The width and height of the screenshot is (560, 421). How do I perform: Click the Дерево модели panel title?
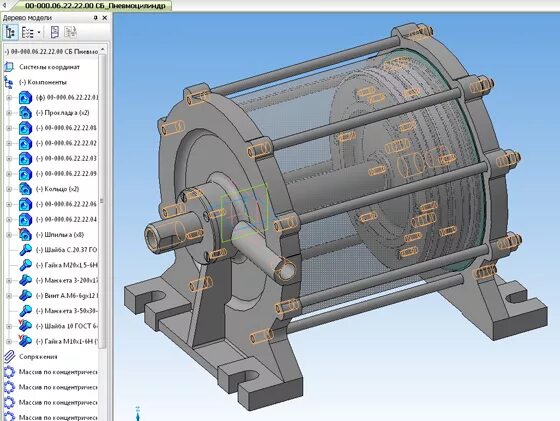(27, 17)
